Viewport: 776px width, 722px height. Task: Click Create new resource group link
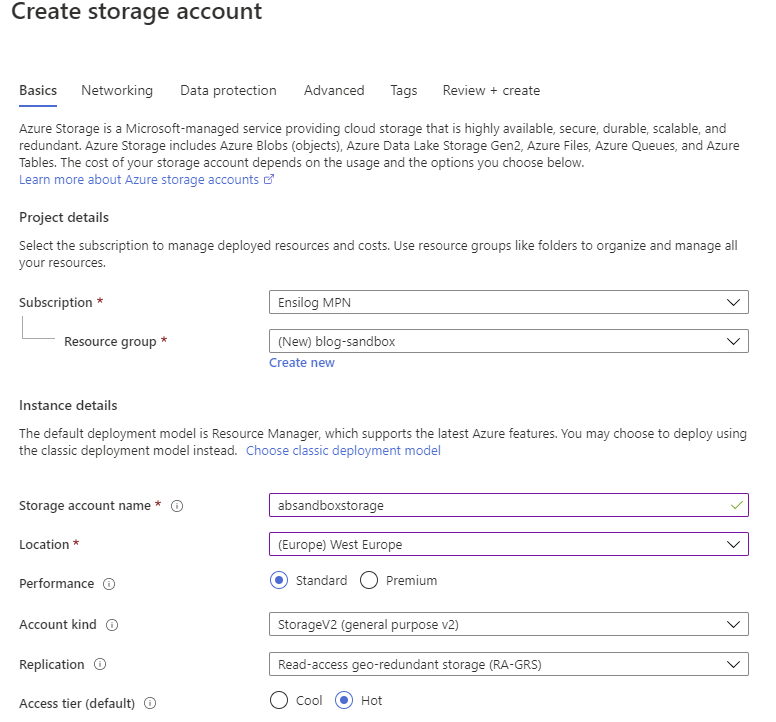coord(302,363)
